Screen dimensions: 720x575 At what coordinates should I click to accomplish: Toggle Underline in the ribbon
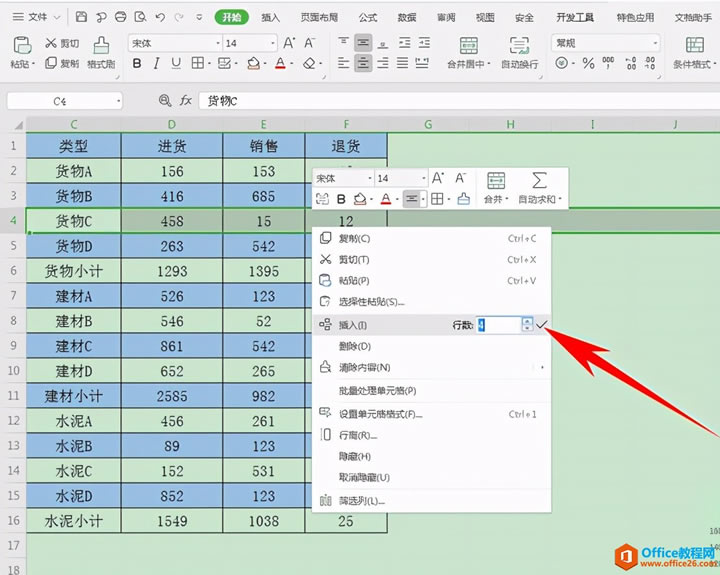tap(176, 63)
